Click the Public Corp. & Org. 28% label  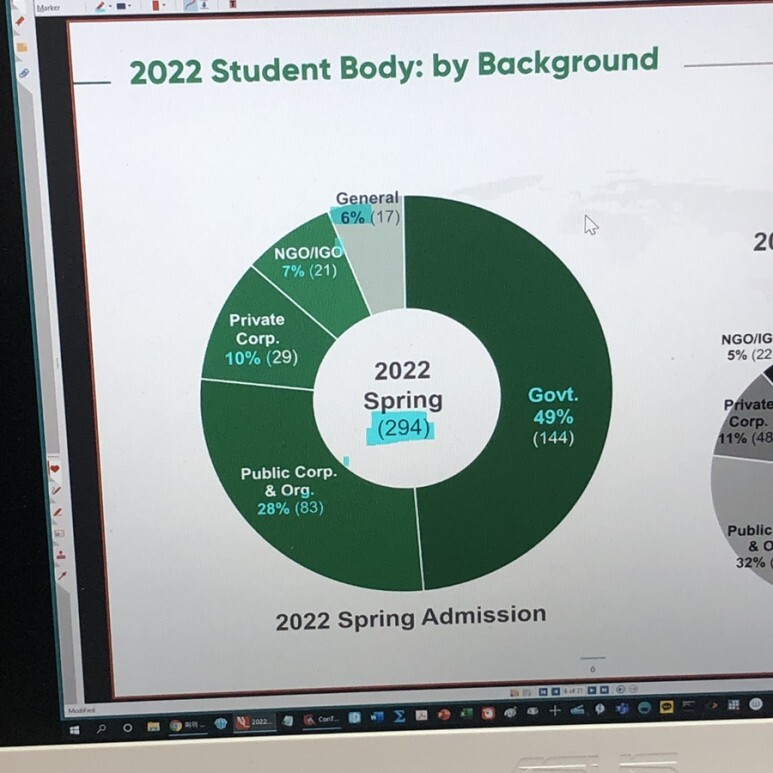pos(289,491)
